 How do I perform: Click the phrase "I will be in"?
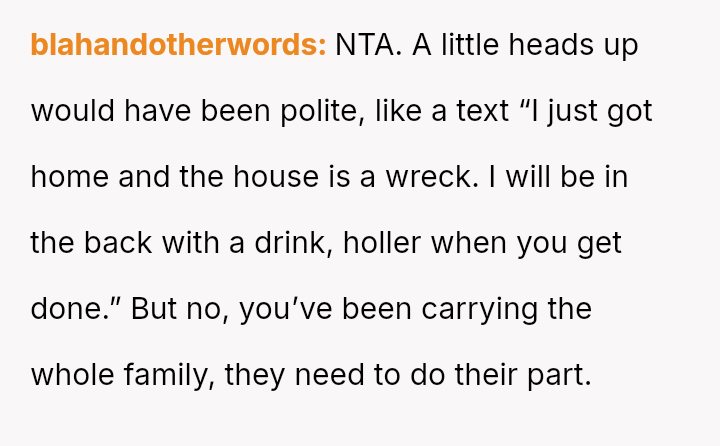pos(565,177)
